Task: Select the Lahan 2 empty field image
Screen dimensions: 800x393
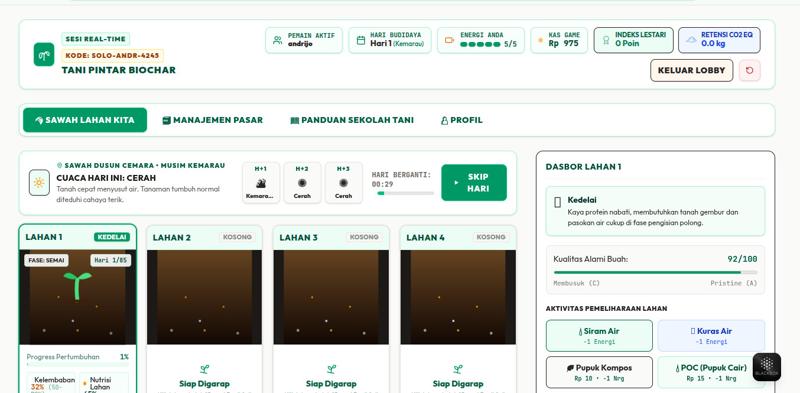Action: 204,297
